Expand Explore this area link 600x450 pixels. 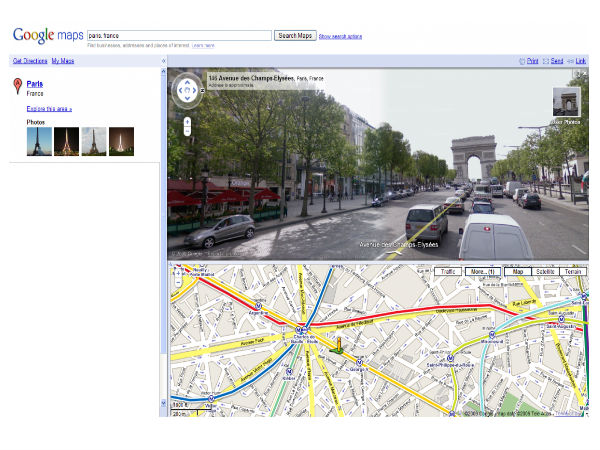pos(49,108)
